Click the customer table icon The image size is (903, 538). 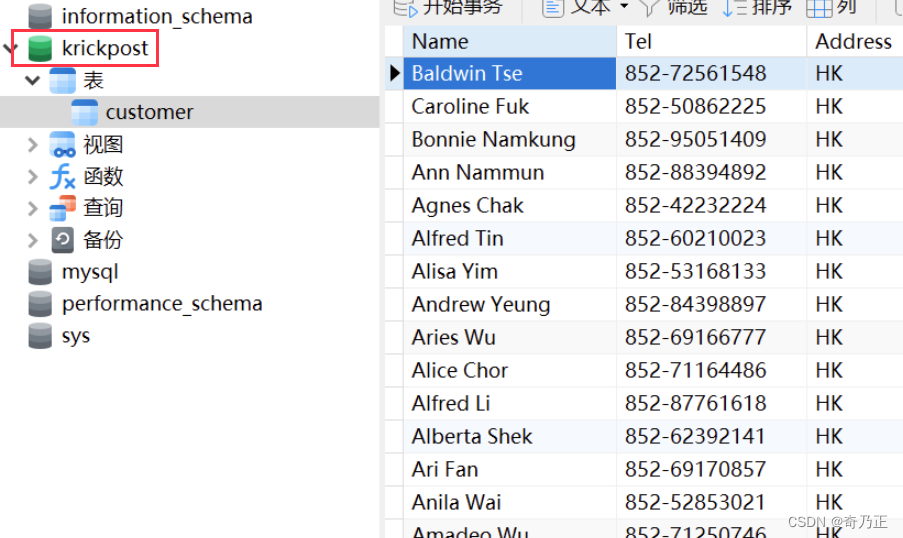coord(84,112)
